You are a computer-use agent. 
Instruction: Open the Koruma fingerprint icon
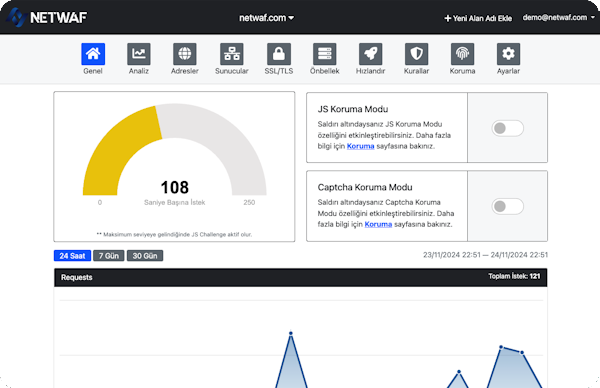coord(462,54)
